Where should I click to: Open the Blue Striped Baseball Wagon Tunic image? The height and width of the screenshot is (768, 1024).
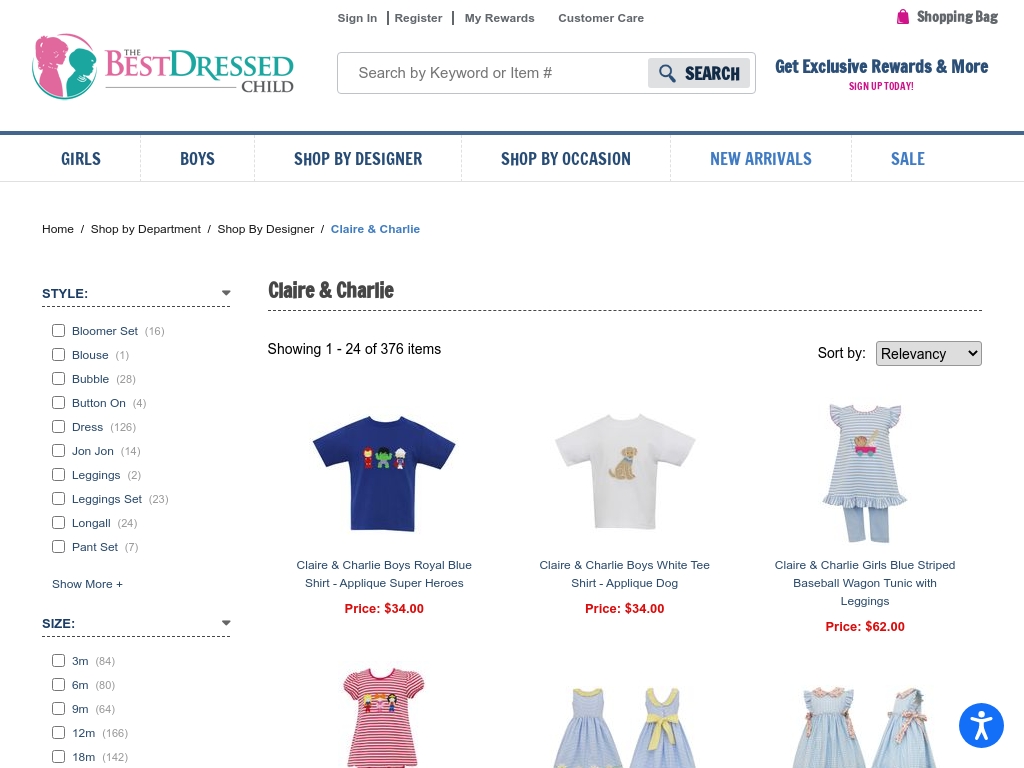click(865, 473)
